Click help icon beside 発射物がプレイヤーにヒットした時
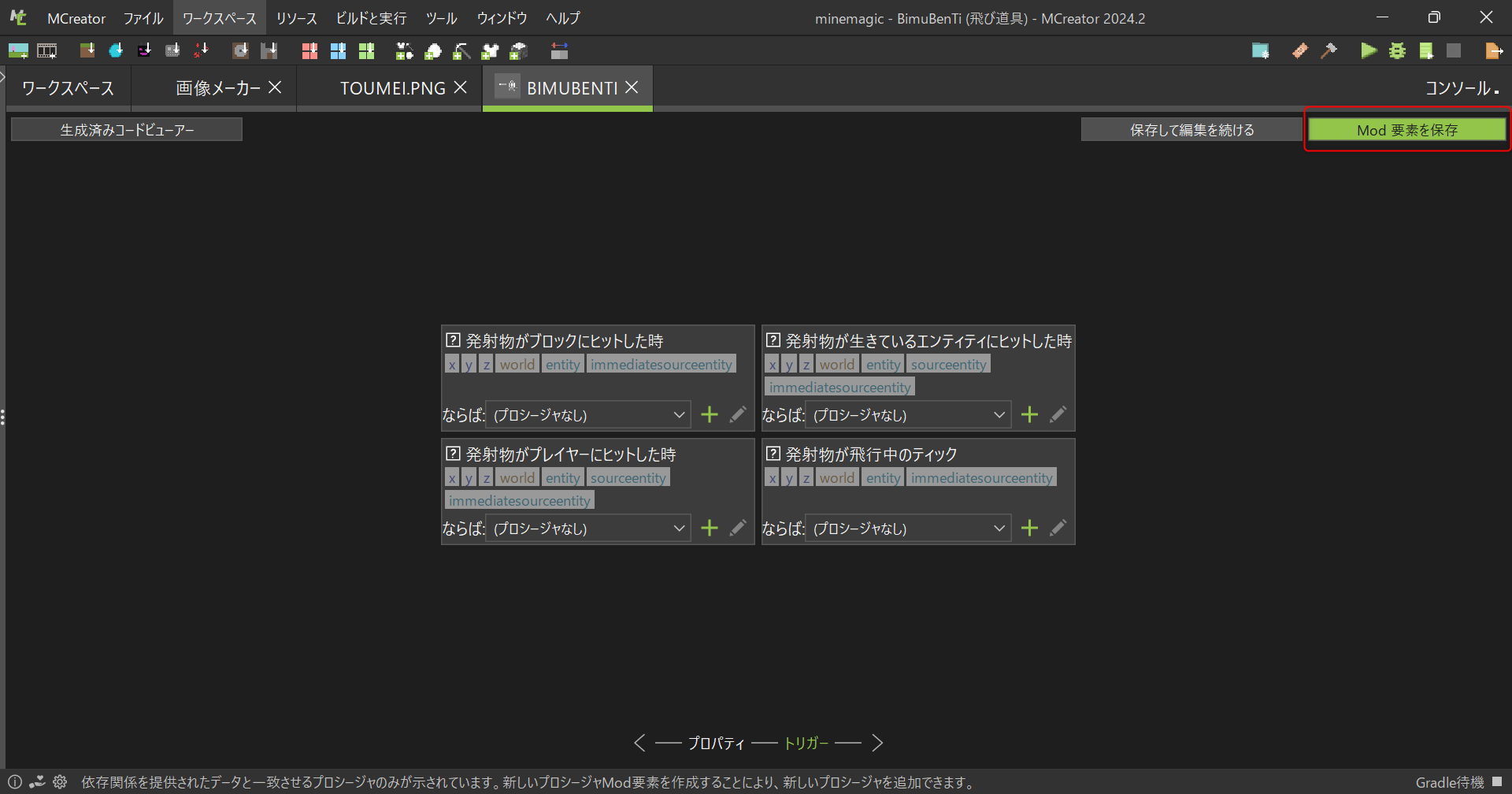1512x794 pixels. click(453, 454)
